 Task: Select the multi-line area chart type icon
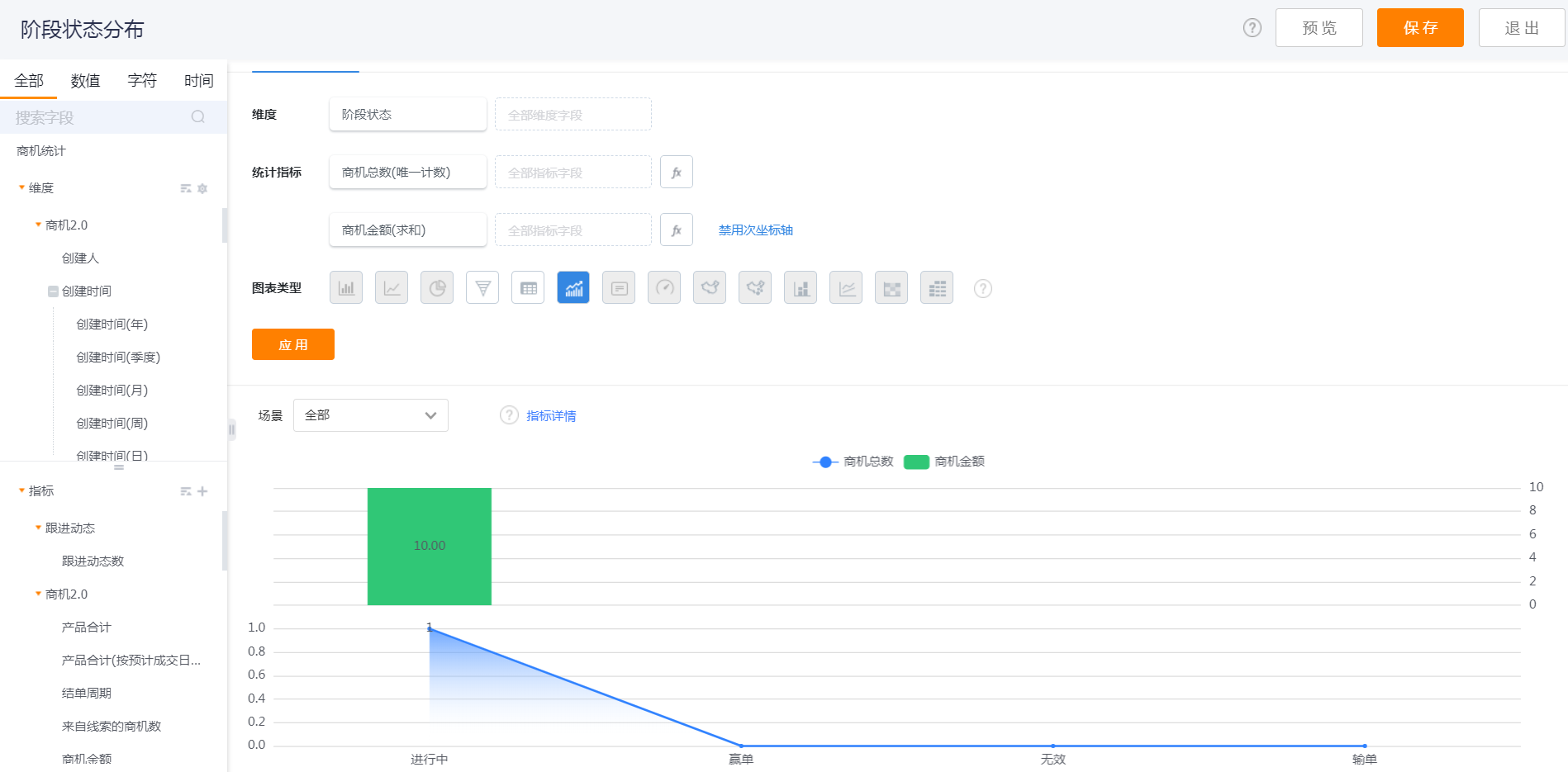[846, 288]
